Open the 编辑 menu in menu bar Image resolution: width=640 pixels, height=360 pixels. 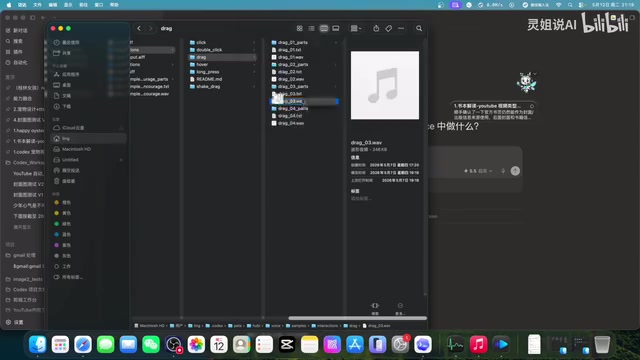click(53, 5)
